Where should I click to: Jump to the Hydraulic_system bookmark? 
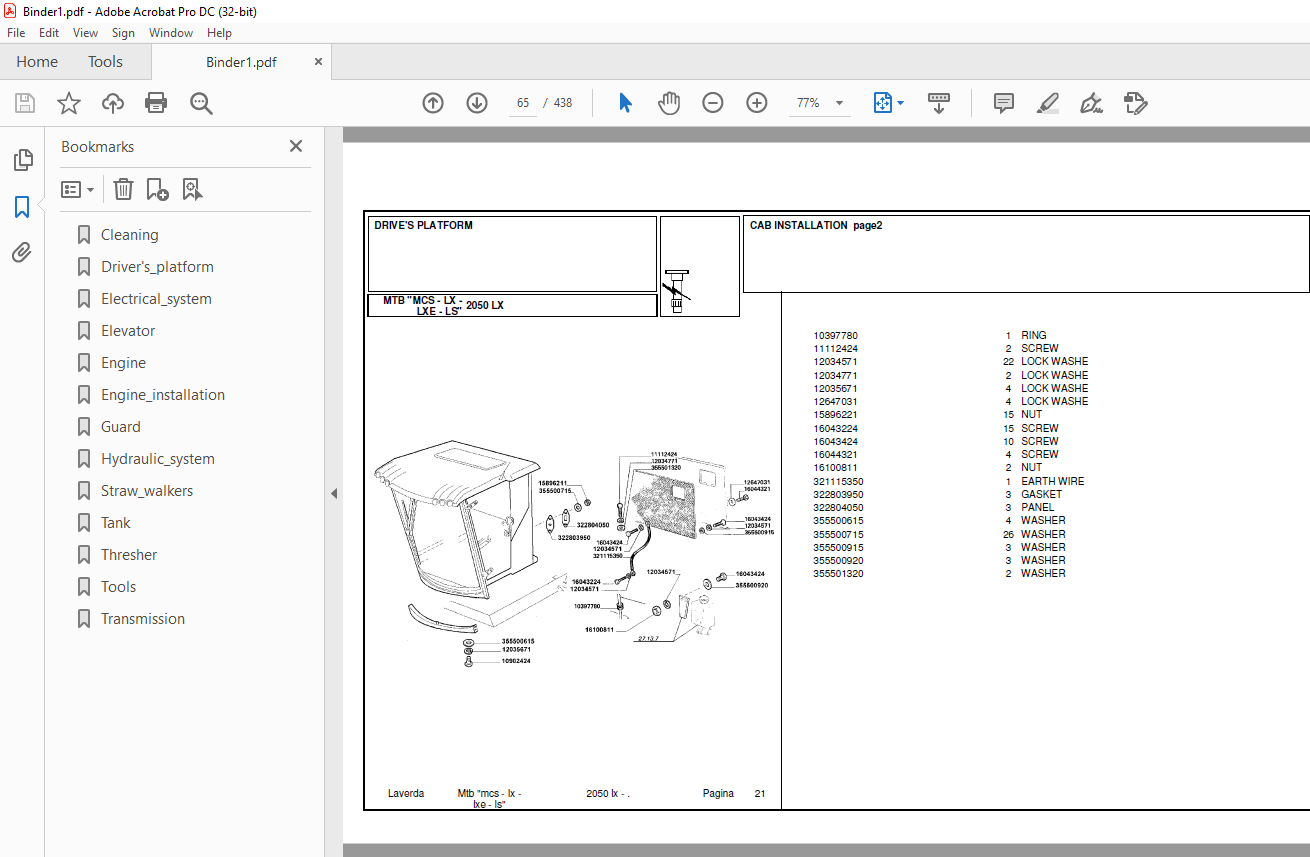[158, 459]
